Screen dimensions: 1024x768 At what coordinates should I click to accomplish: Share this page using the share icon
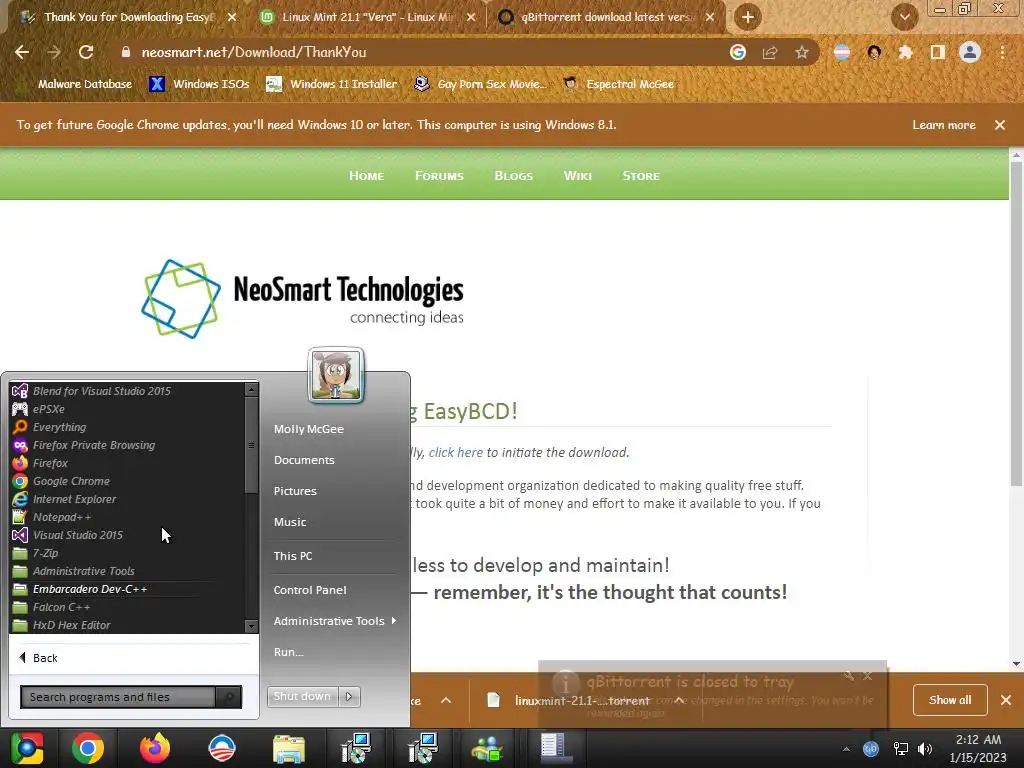click(770, 52)
